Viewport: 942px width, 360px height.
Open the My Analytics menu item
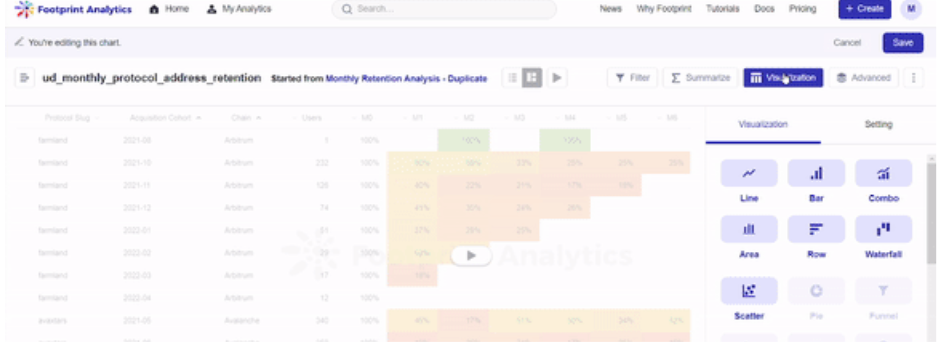pyautogui.click(x=239, y=9)
